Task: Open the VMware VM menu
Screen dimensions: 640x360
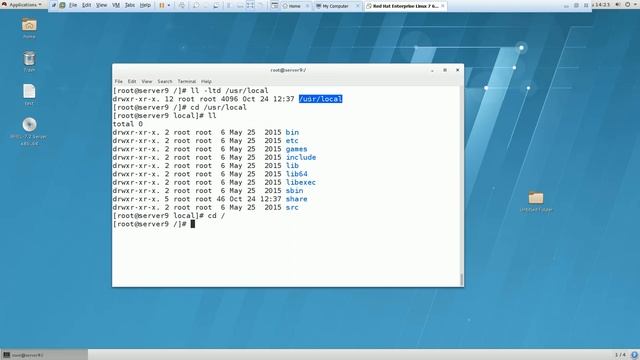Action: 116,5
